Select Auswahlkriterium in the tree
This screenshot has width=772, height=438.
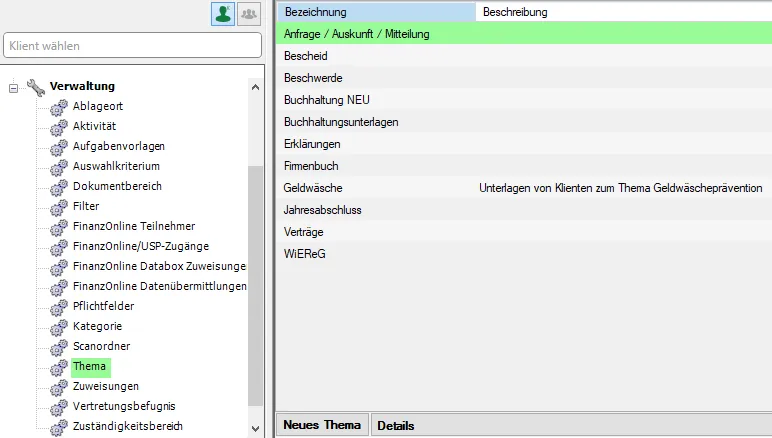[x=116, y=166]
